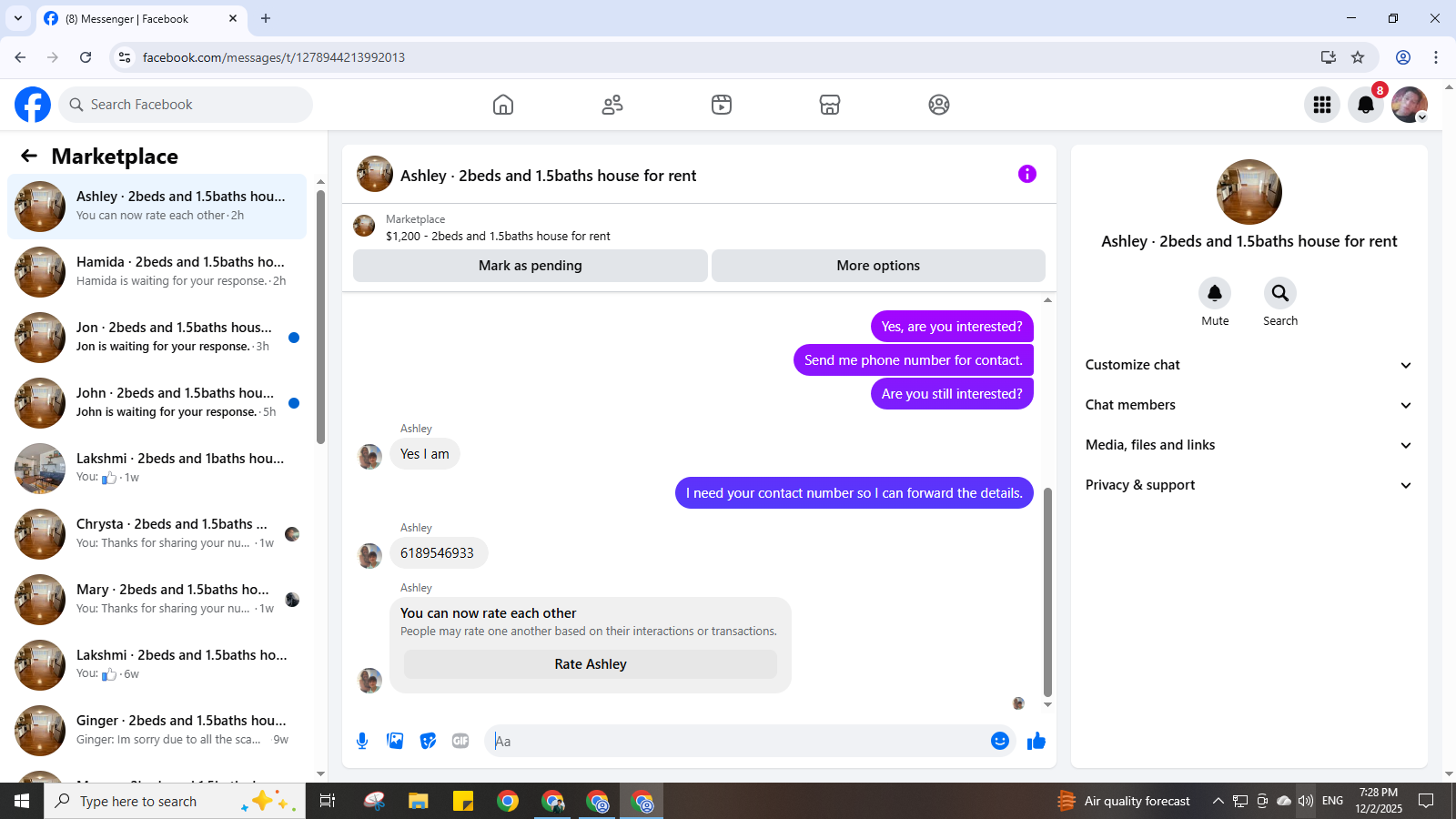Open the volume icon in system tray
The height and width of the screenshot is (819, 1456).
(1306, 801)
